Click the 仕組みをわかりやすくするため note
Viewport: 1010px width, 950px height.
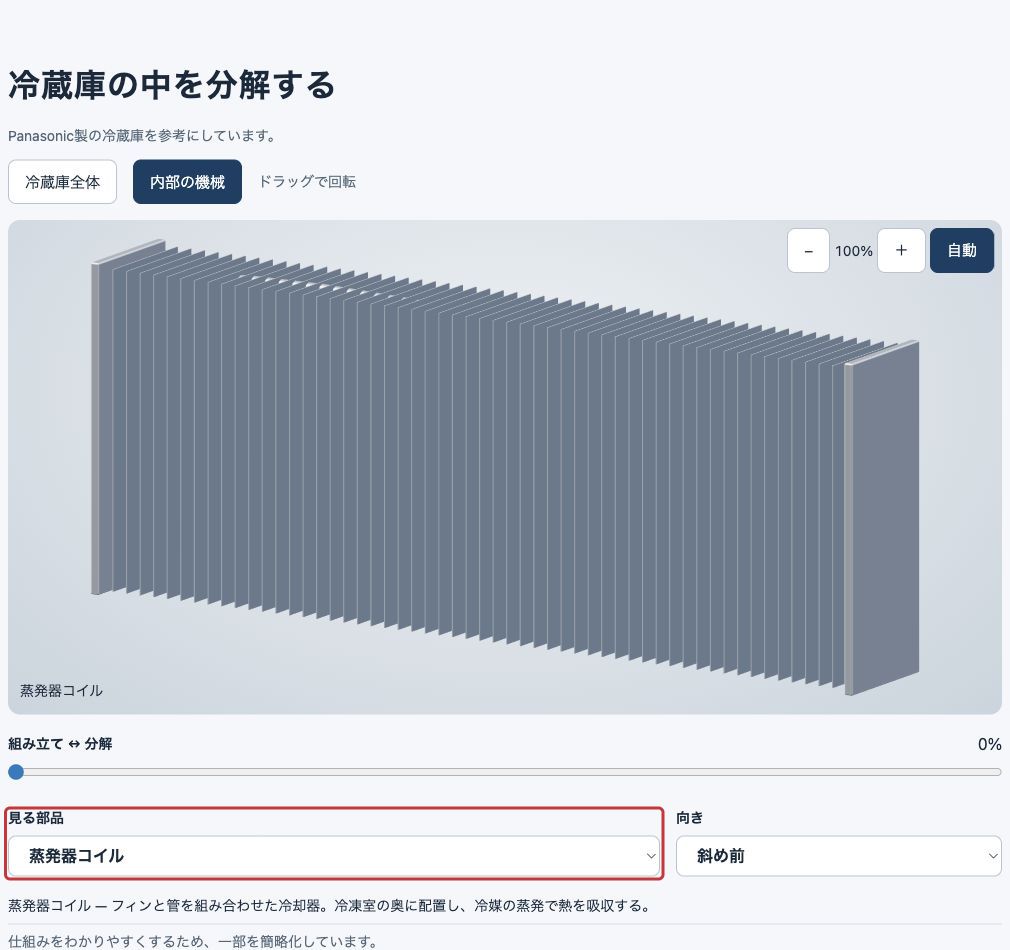[193, 942]
